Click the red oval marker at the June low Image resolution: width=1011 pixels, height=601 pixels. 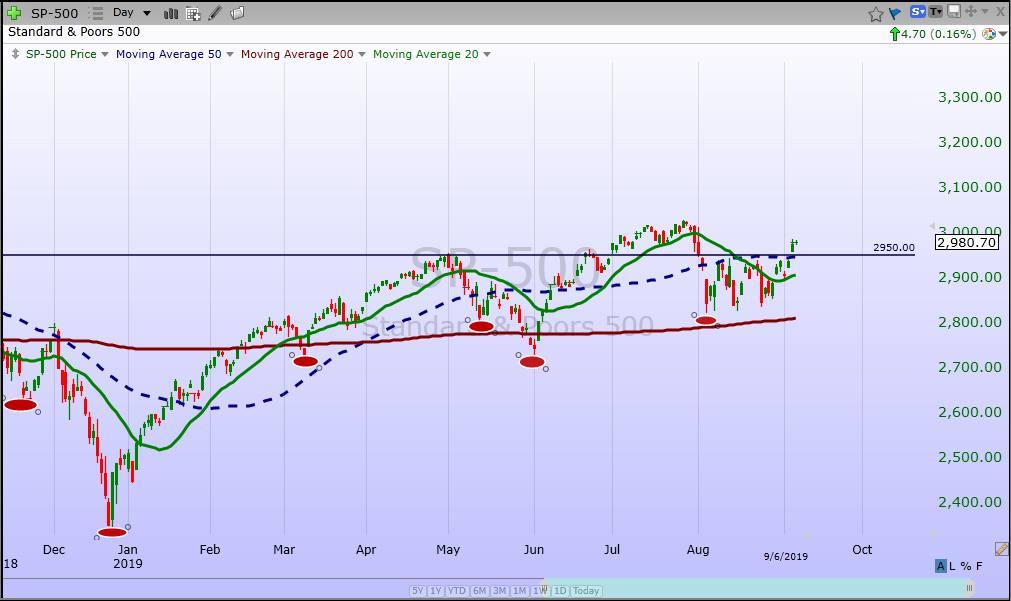(x=532, y=362)
